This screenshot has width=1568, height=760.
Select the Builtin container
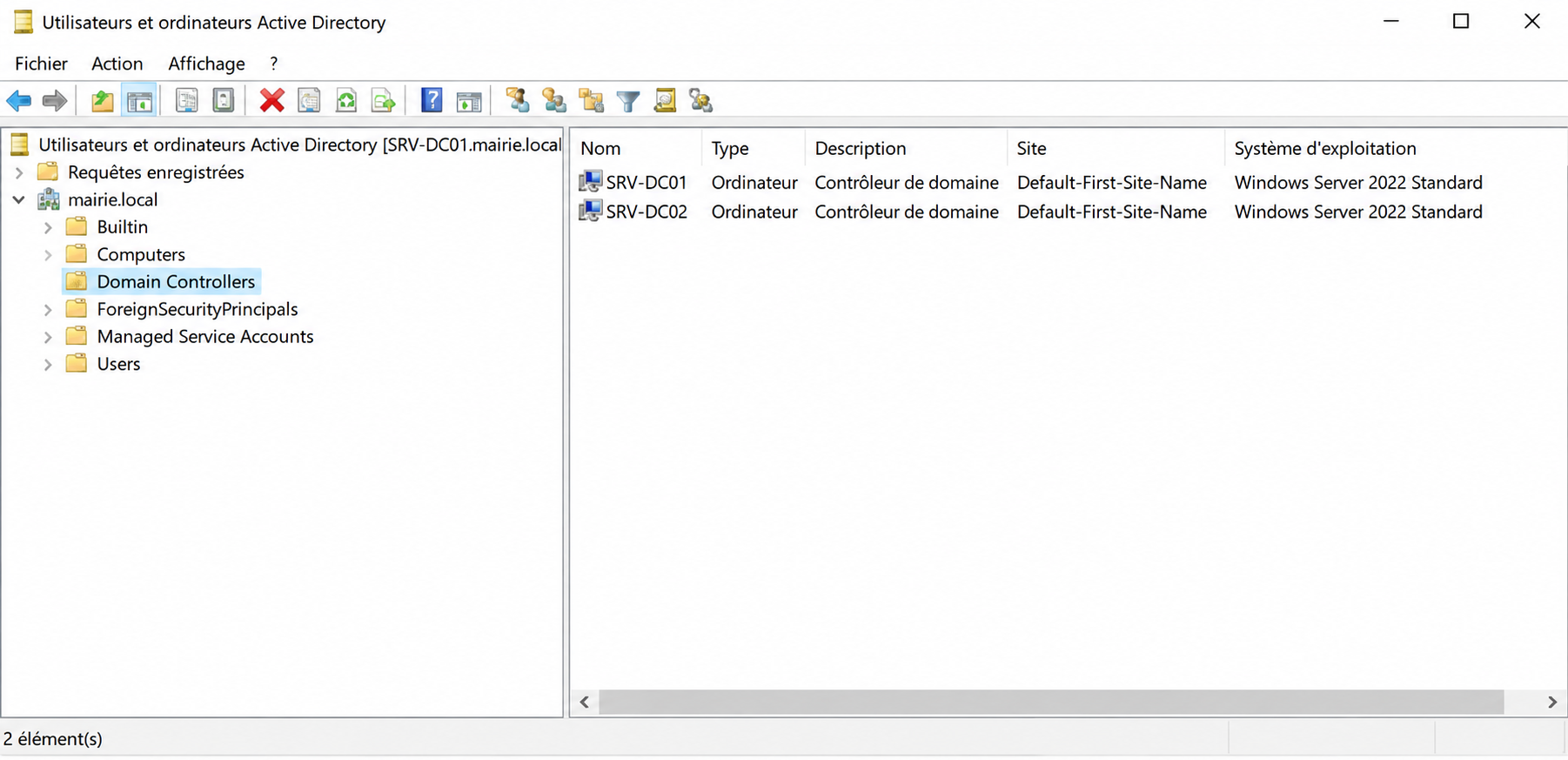123,227
